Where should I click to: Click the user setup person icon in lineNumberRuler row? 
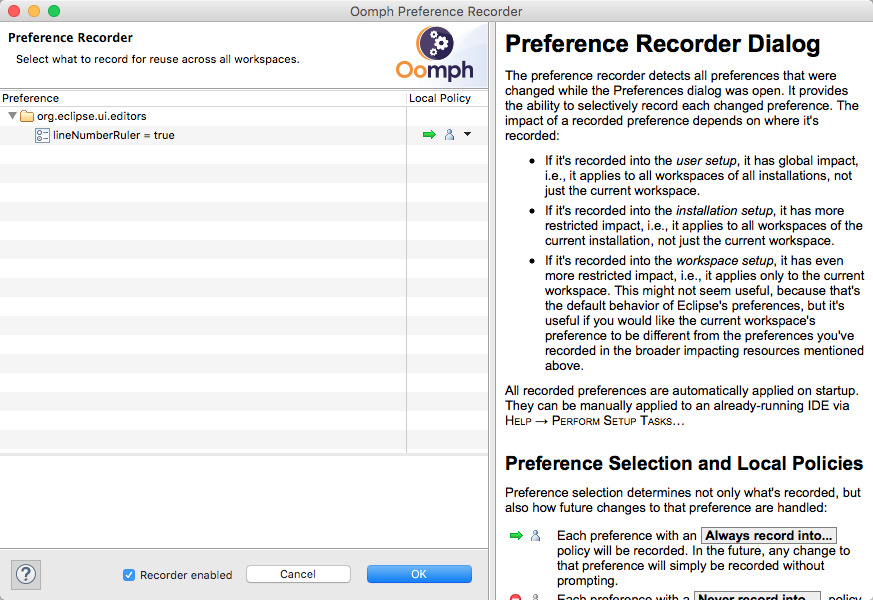coord(449,135)
